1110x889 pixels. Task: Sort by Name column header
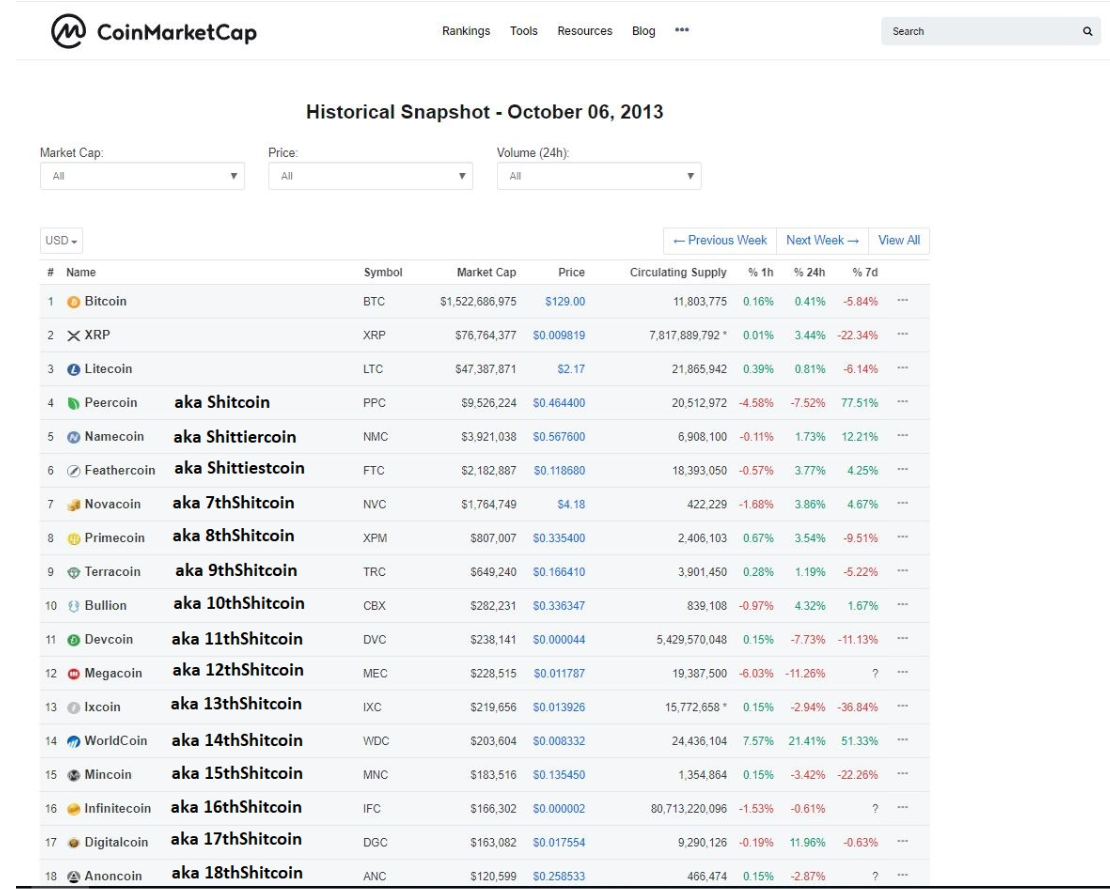pos(81,273)
